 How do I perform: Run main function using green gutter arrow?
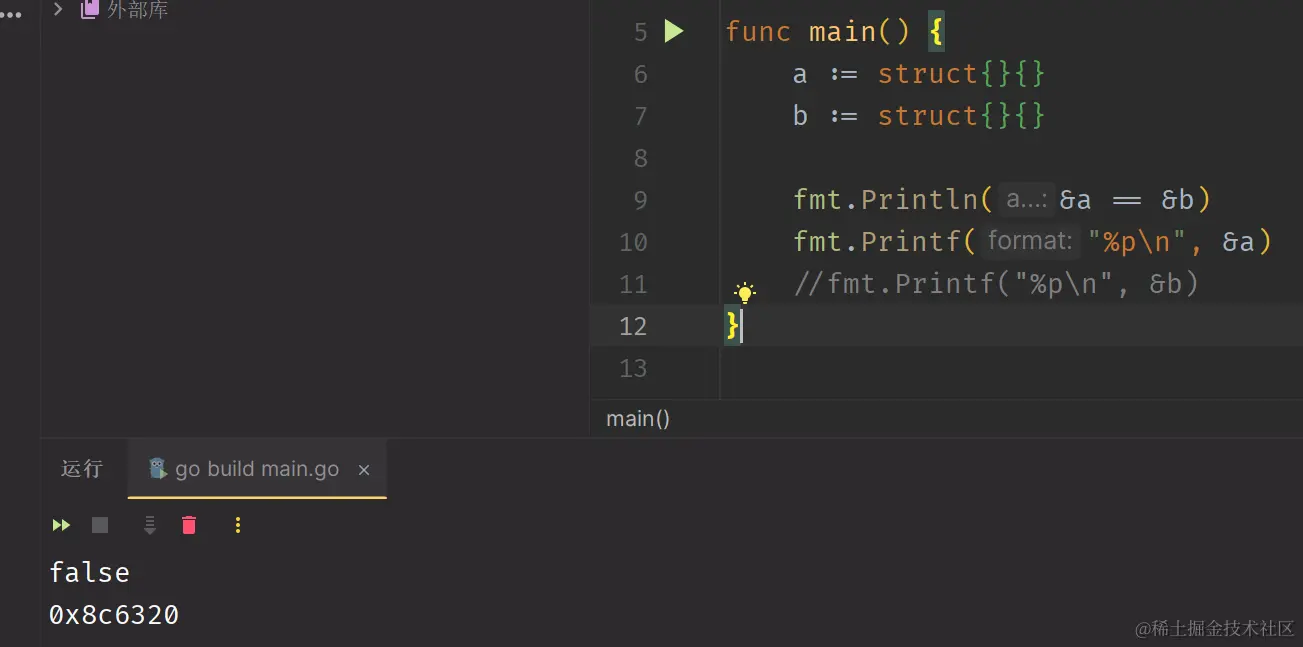pyautogui.click(x=674, y=31)
